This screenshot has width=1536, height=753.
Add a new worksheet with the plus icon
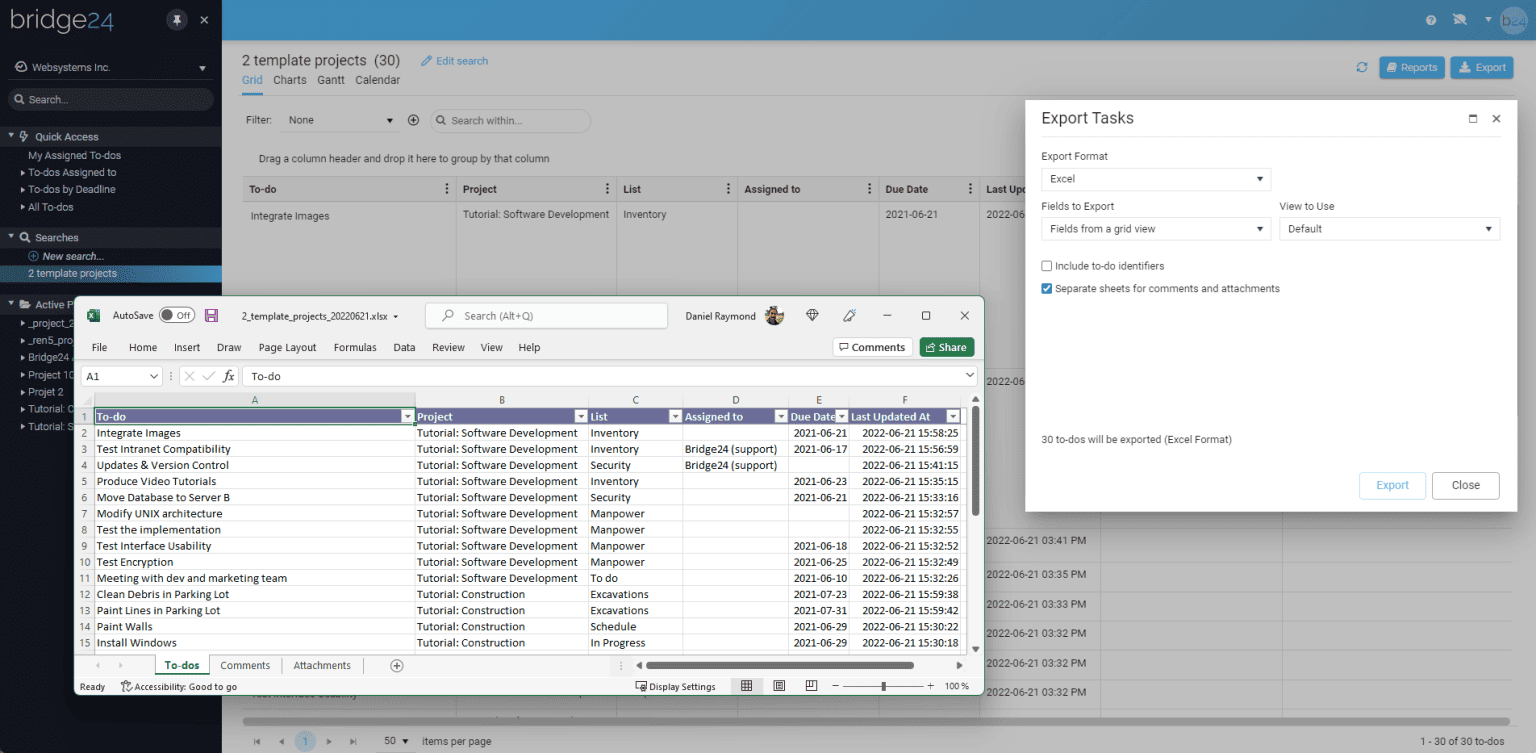[x=396, y=665]
